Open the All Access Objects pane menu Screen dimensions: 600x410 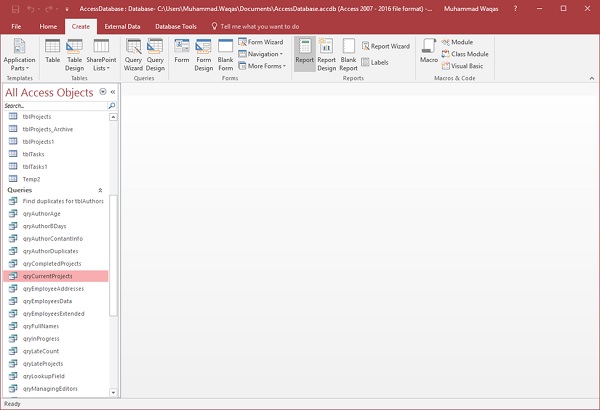103,92
